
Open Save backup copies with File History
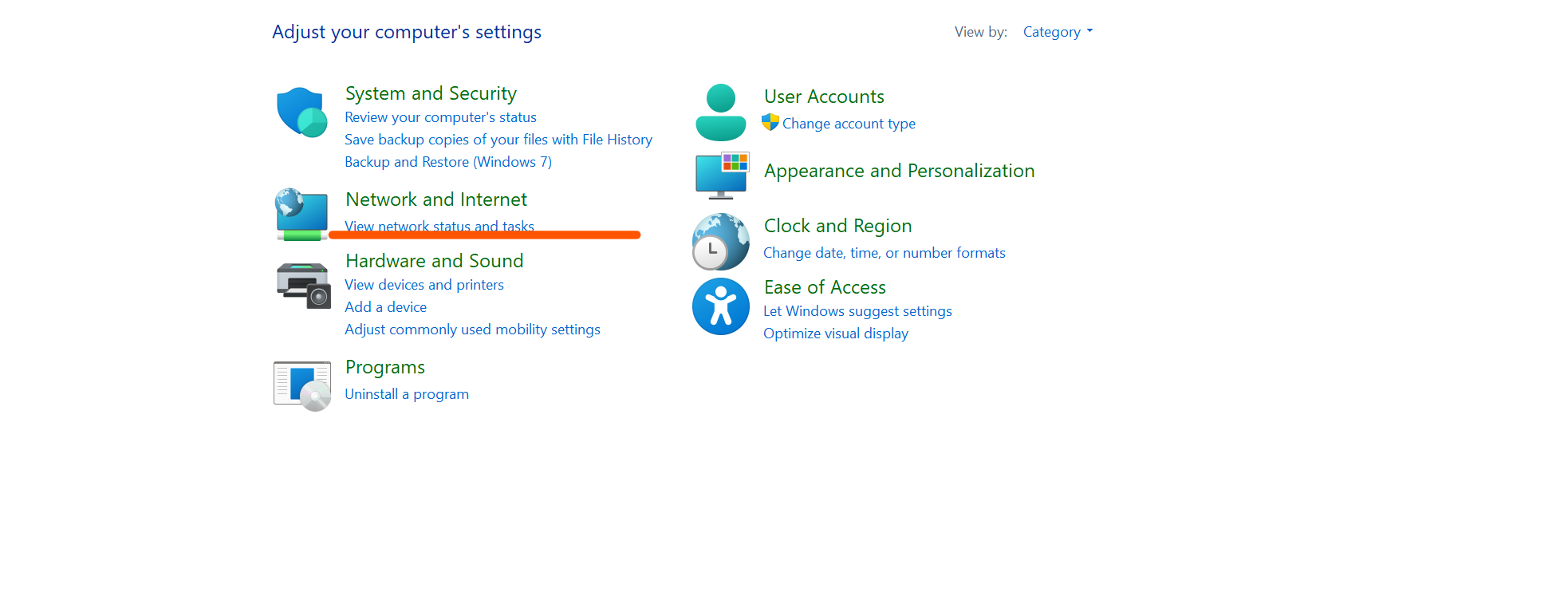pyautogui.click(x=498, y=140)
